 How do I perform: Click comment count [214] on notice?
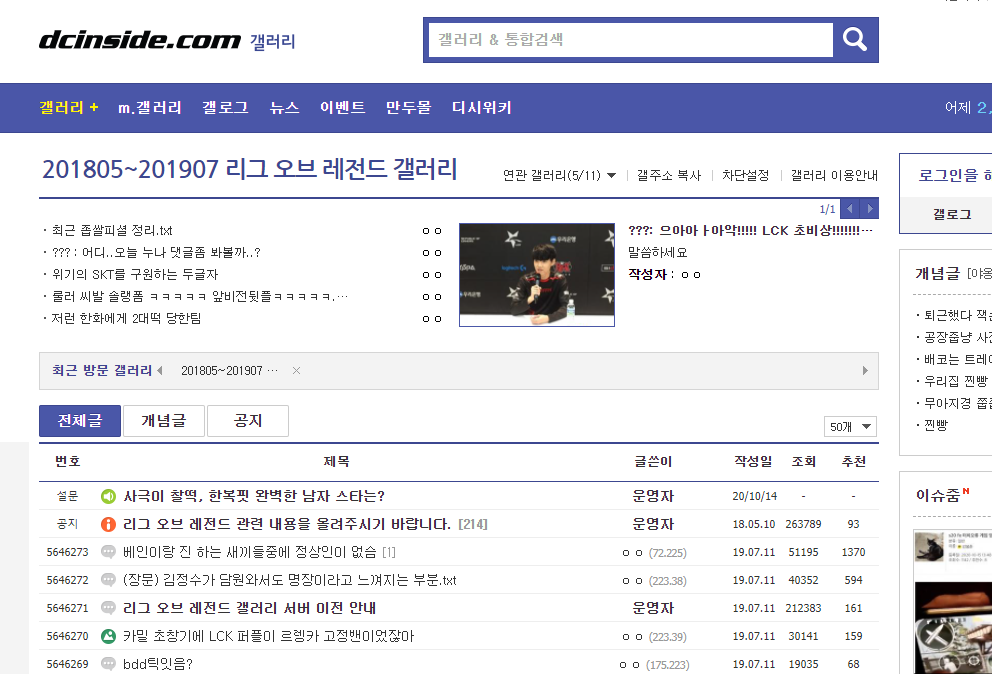(x=473, y=525)
